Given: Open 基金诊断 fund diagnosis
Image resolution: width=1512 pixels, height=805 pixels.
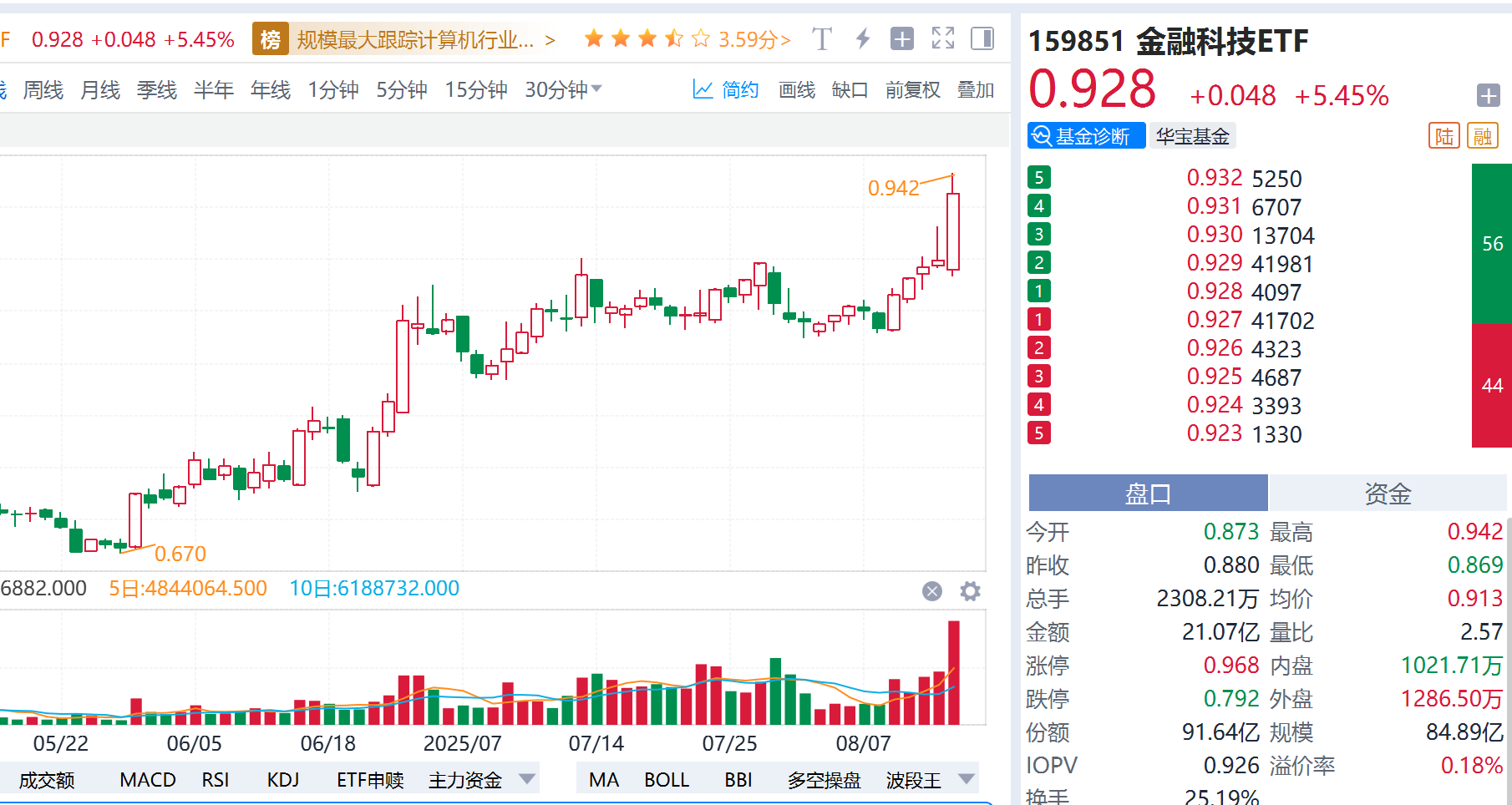Looking at the screenshot, I should point(1085,136).
